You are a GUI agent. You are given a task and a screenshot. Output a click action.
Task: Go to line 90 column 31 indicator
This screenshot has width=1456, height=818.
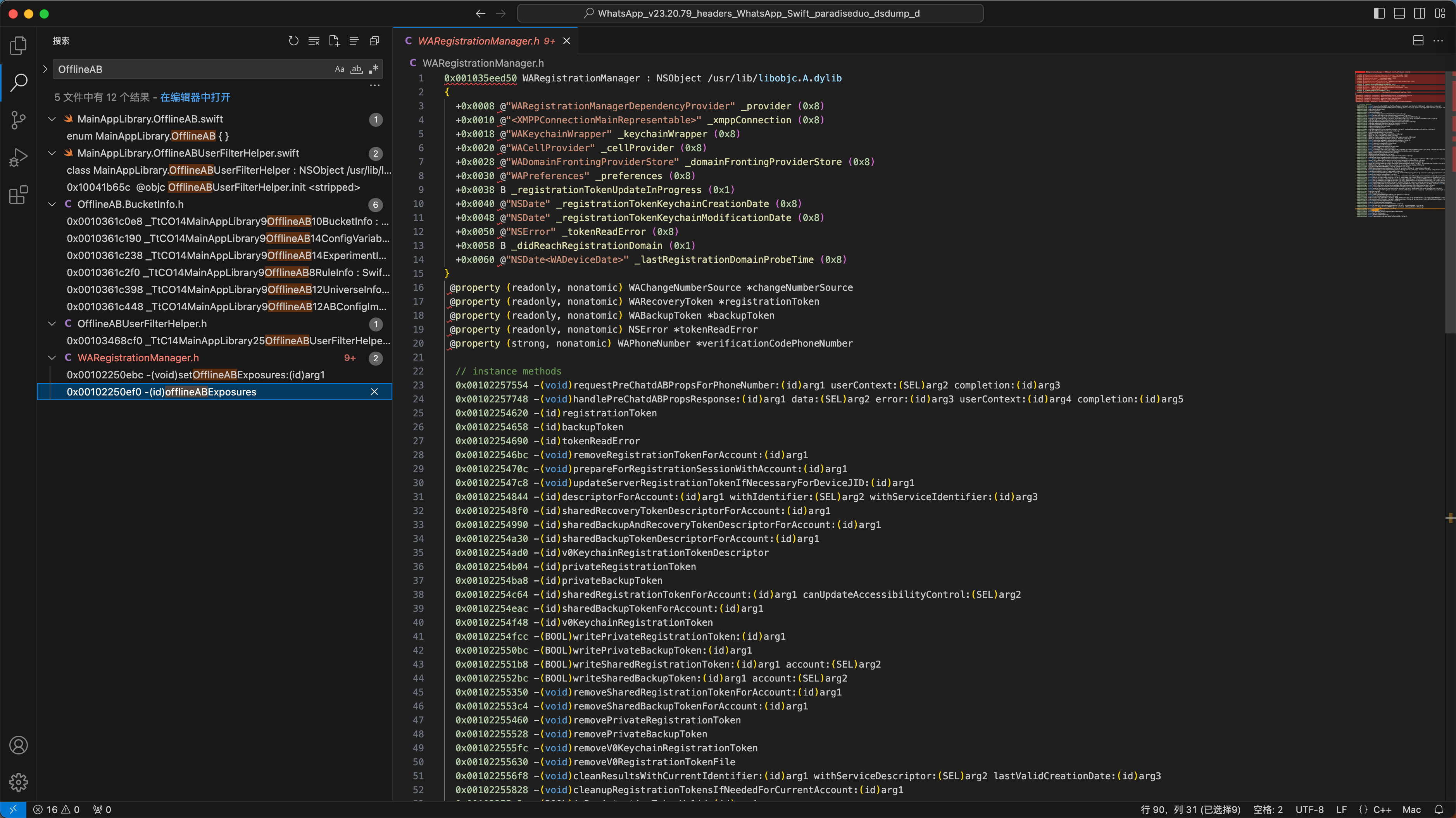click(x=1190, y=809)
